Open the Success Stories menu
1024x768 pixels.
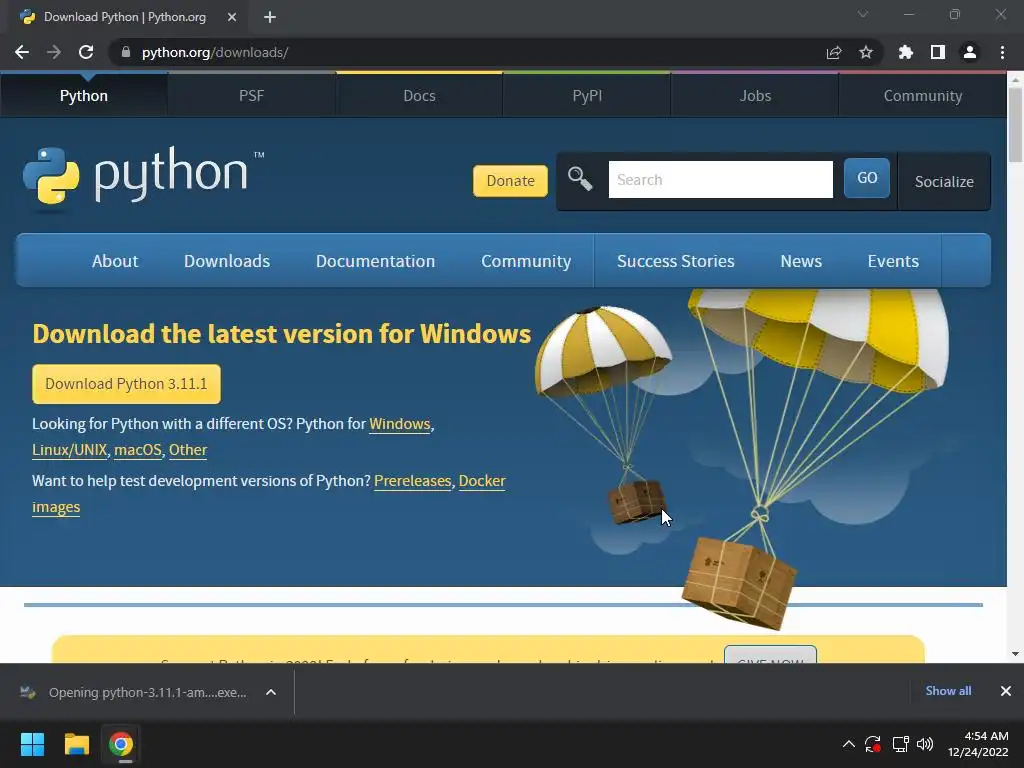pyautogui.click(x=675, y=261)
